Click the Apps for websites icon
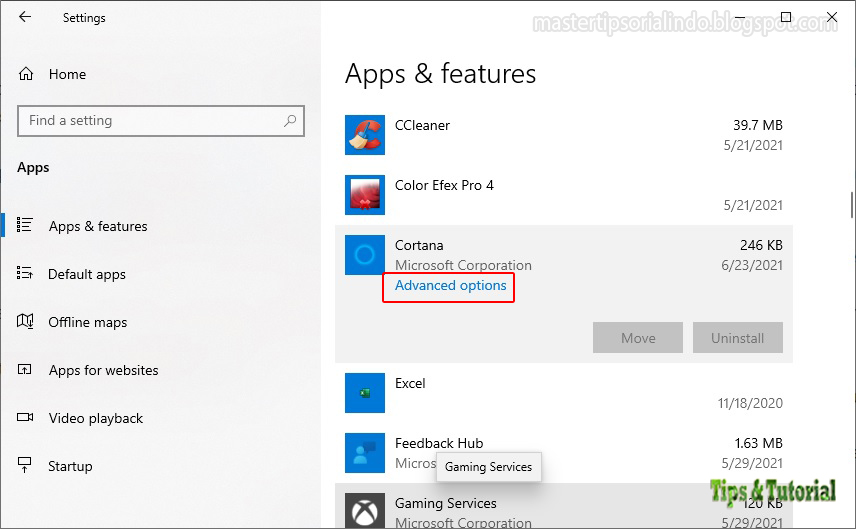This screenshot has height=529, width=856. pyautogui.click(x=25, y=370)
